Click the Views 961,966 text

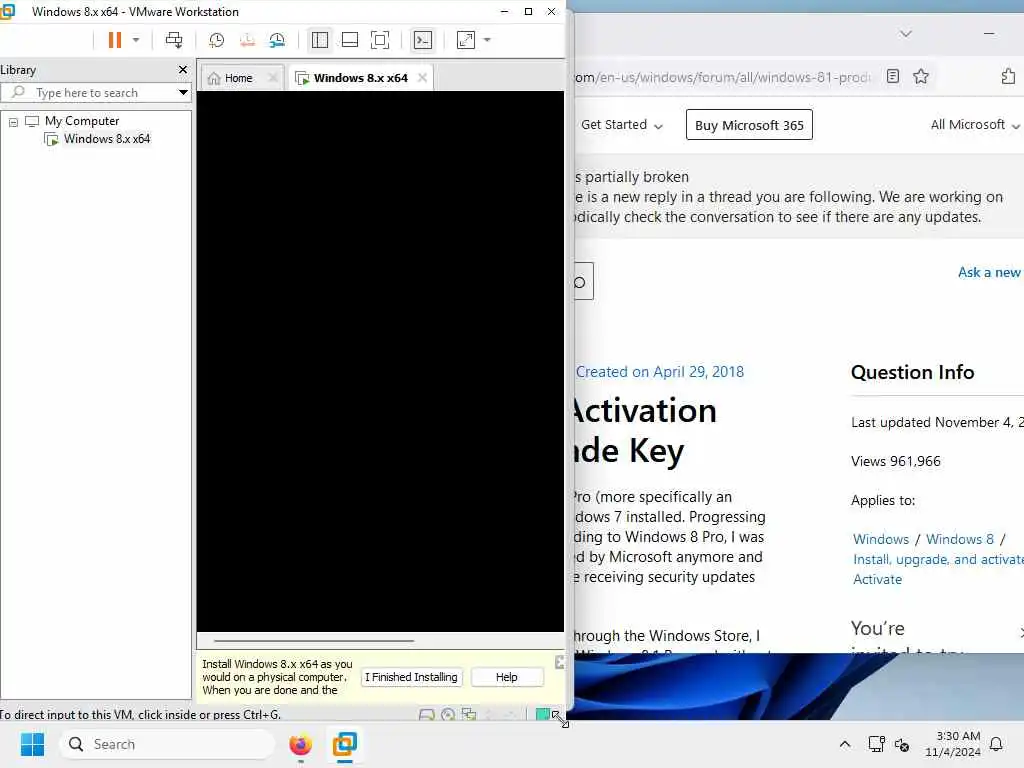pyautogui.click(x=895, y=461)
